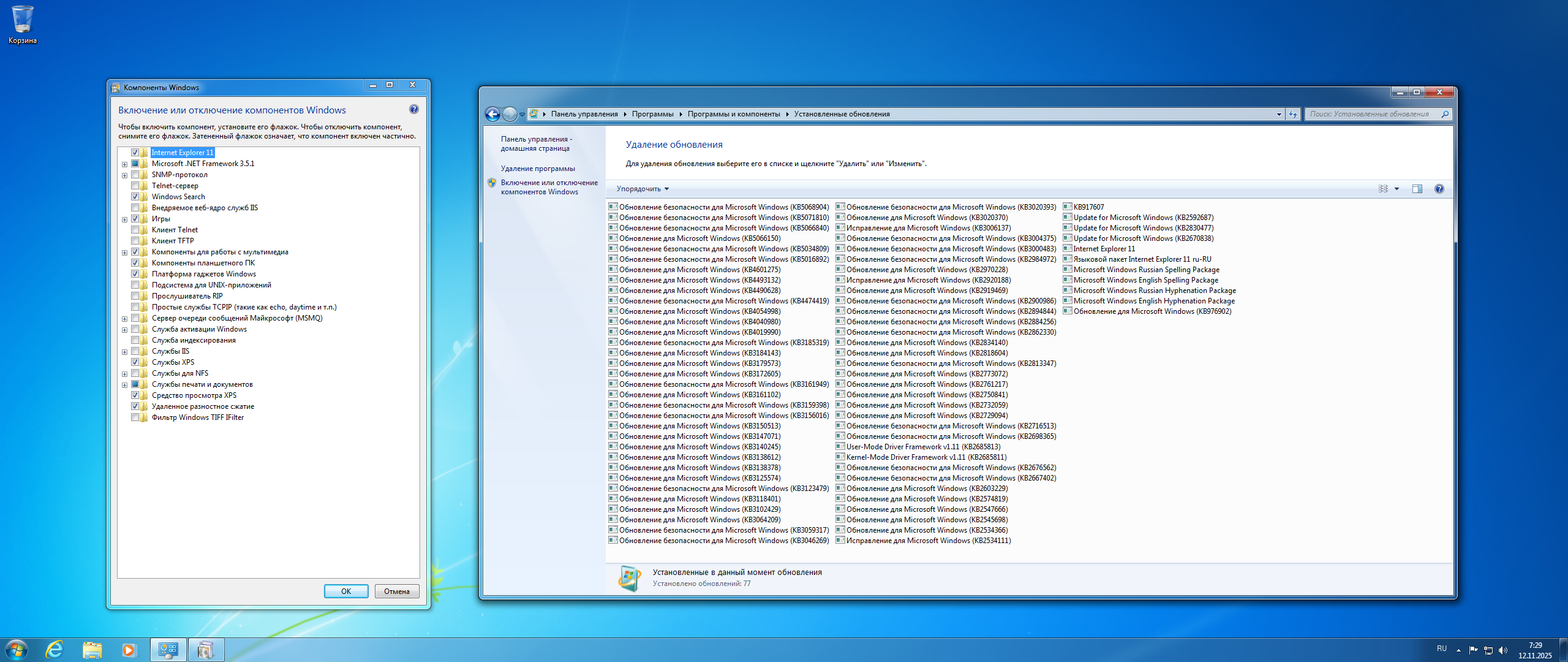Uncheck the Internet Explorer 11 checkbox
This screenshot has height=662, width=1568.
pos(135,153)
